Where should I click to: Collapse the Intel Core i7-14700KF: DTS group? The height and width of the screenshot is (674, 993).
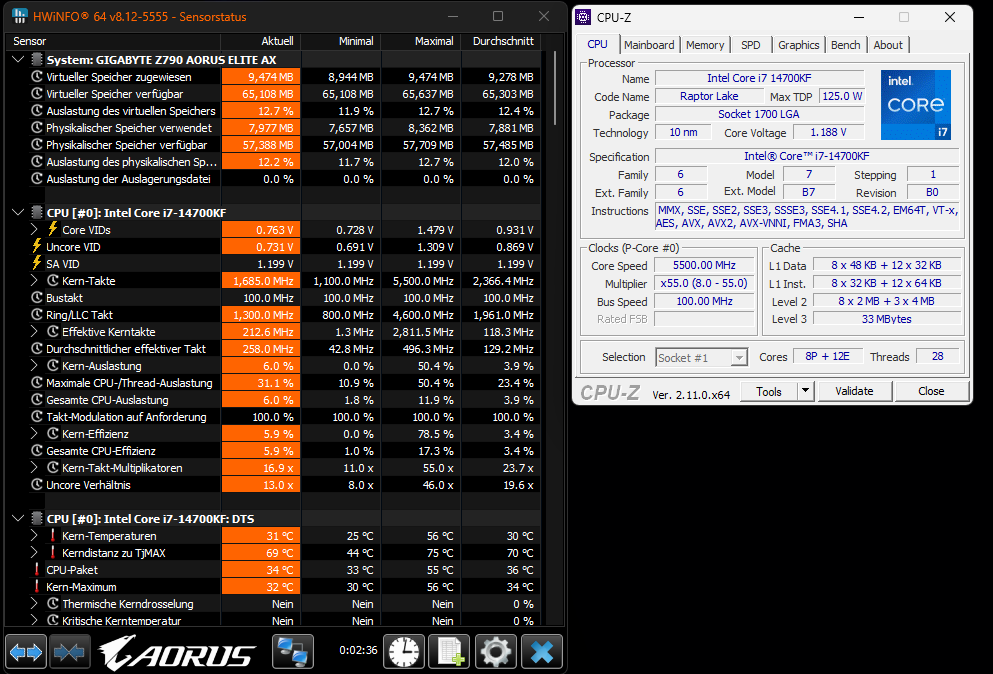(18, 518)
